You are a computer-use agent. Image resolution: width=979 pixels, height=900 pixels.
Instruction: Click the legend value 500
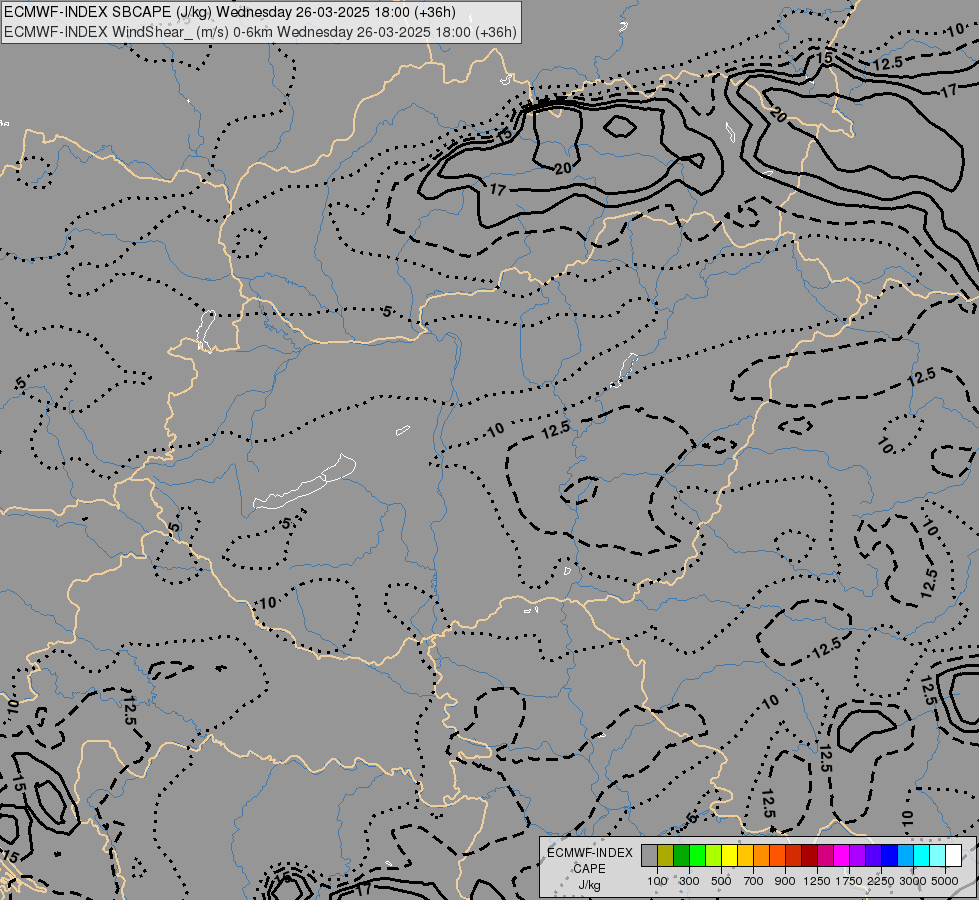tap(721, 881)
